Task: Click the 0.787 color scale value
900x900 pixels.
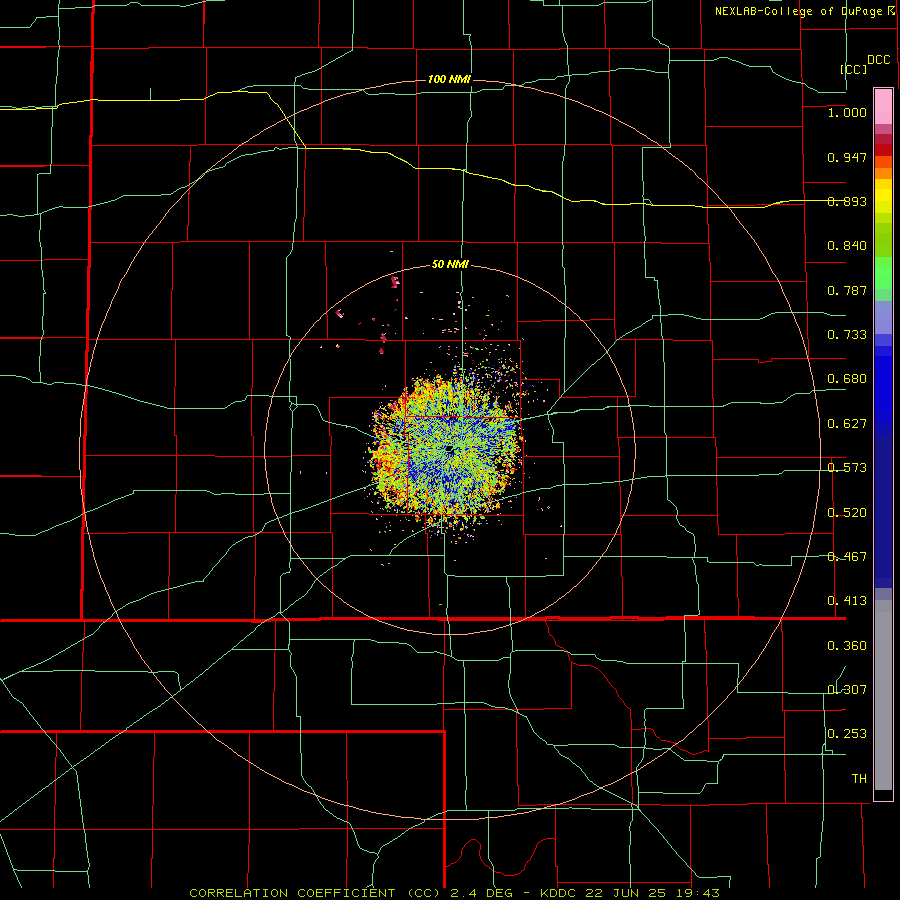Action: point(847,290)
